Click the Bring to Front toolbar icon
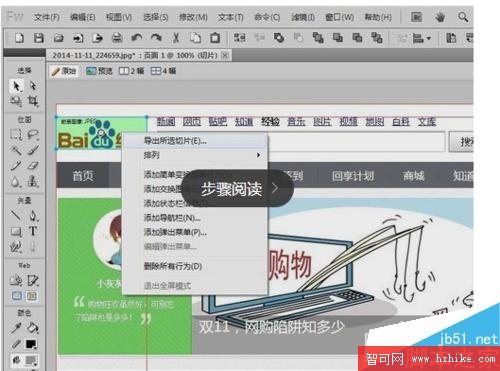Screen dimensions: 500x371 click(318, 38)
